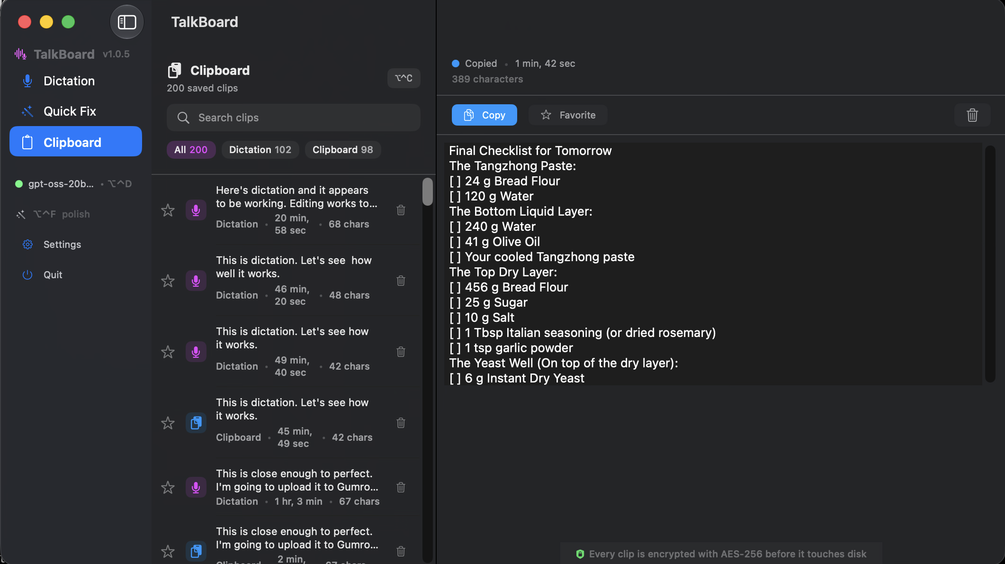Image resolution: width=1005 pixels, height=564 pixels.
Task: Favorite the 48 chars dictation clip
Action: click(x=168, y=281)
